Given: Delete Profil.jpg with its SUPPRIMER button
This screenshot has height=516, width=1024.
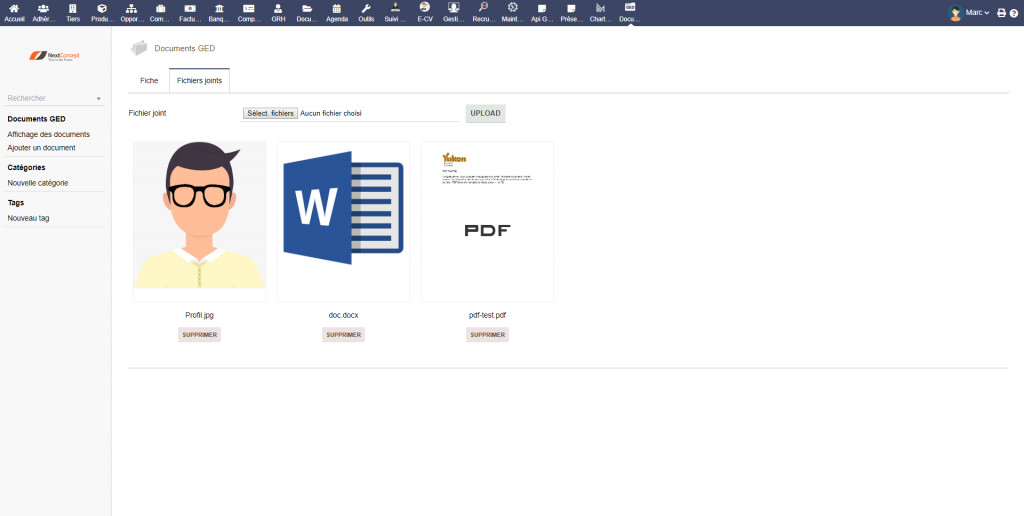Looking at the screenshot, I should tap(199, 334).
